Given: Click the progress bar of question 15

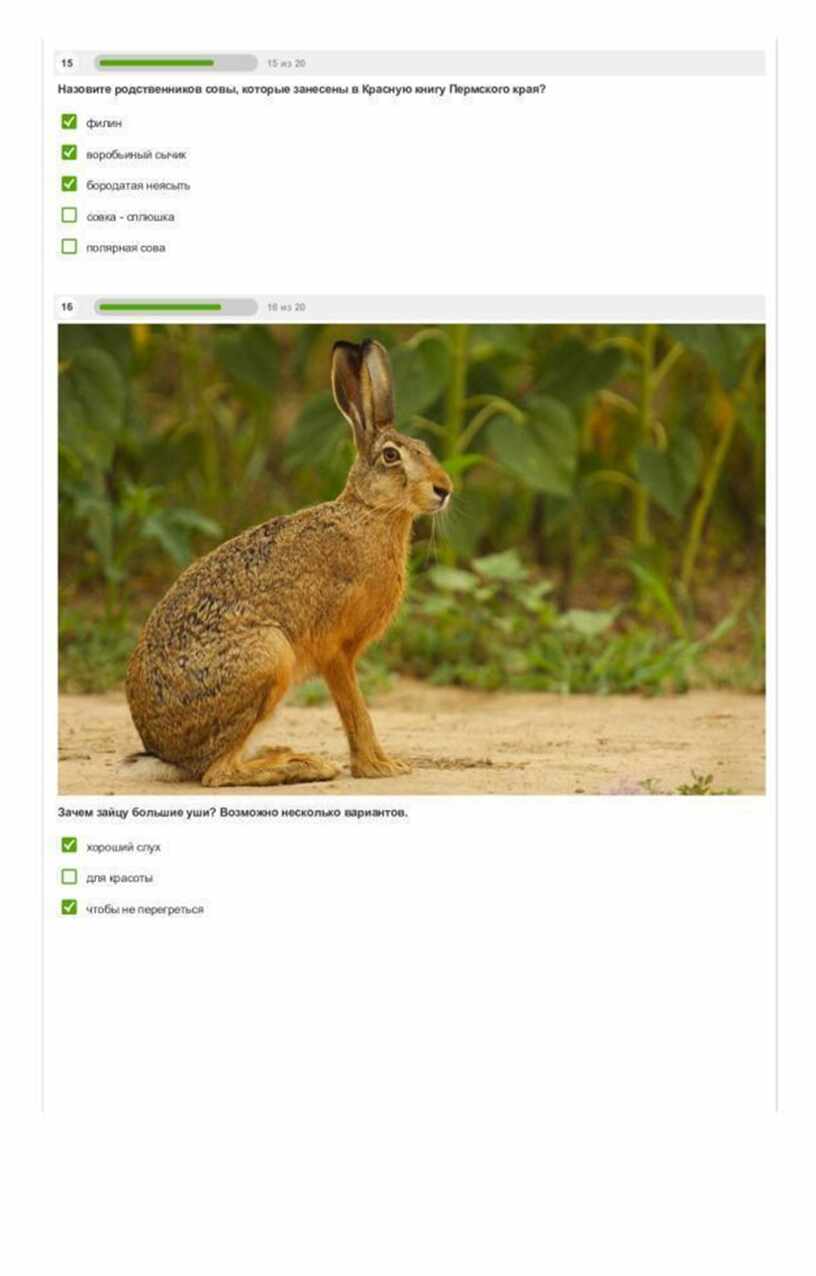Looking at the screenshot, I should [175, 63].
